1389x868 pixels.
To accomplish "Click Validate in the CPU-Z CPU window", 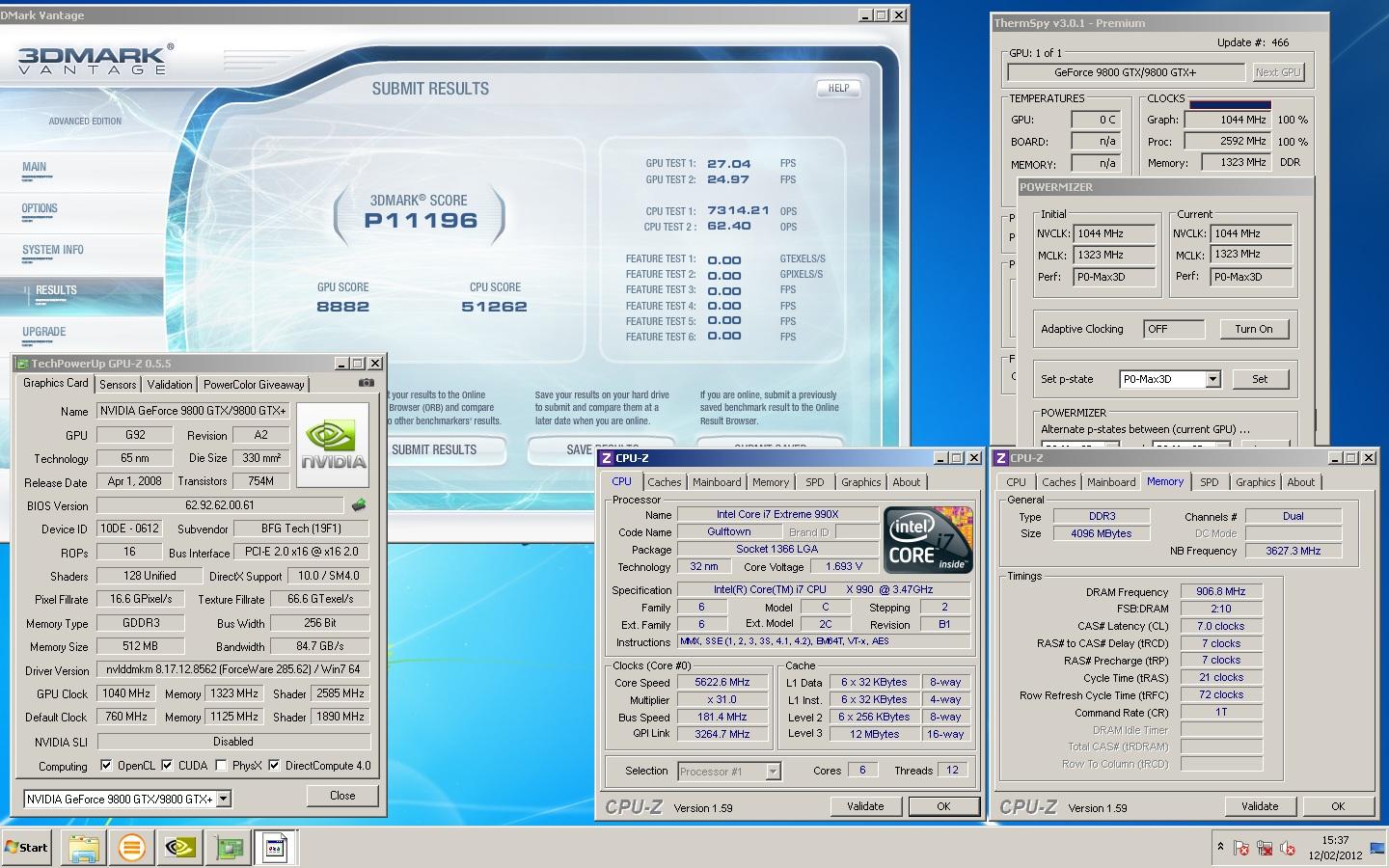I will pos(865,806).
